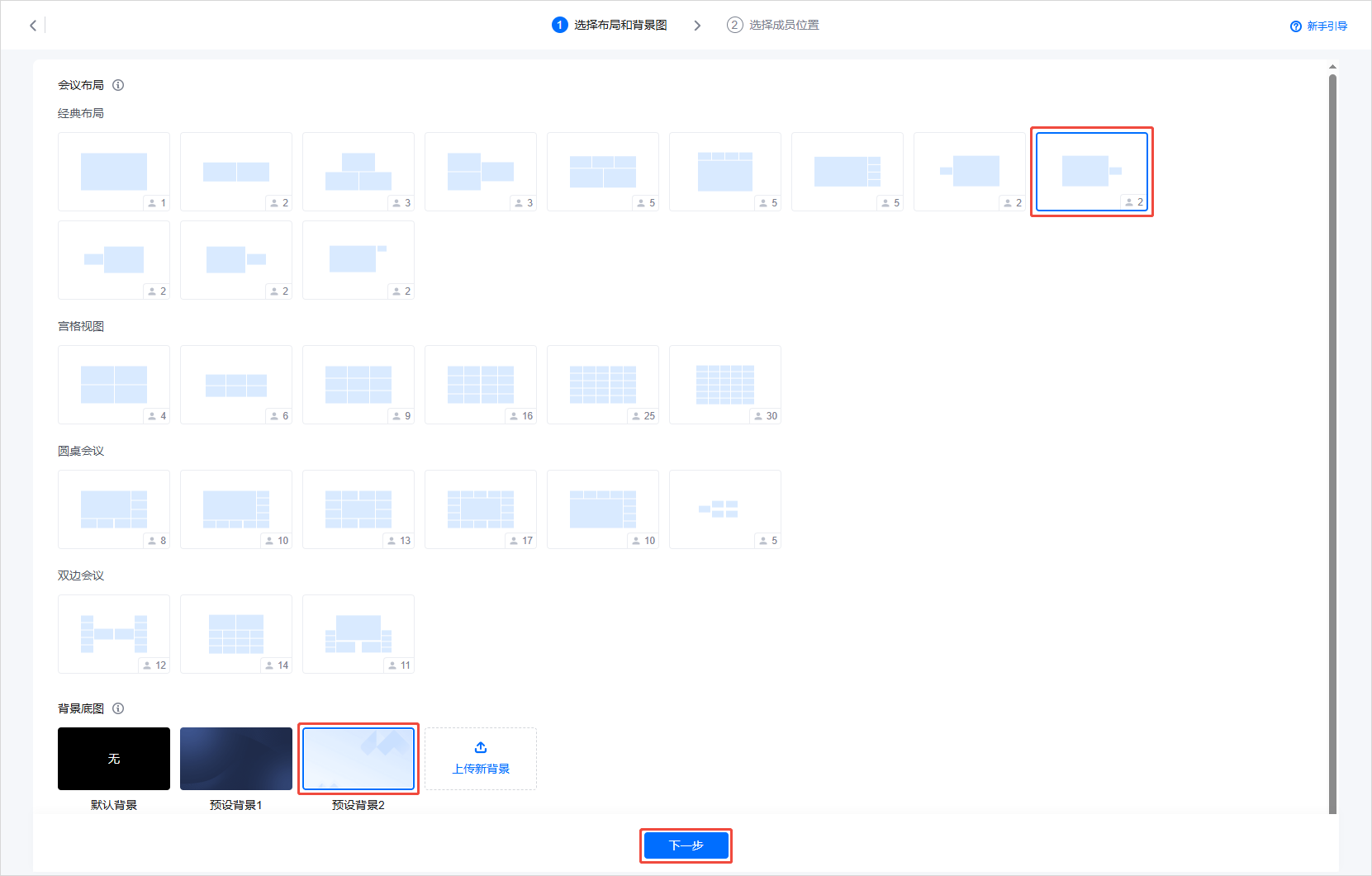Screen dimensions: 1372x876
Task: Select the 12-person bilateral meeting layout
Action: point(114,634)
